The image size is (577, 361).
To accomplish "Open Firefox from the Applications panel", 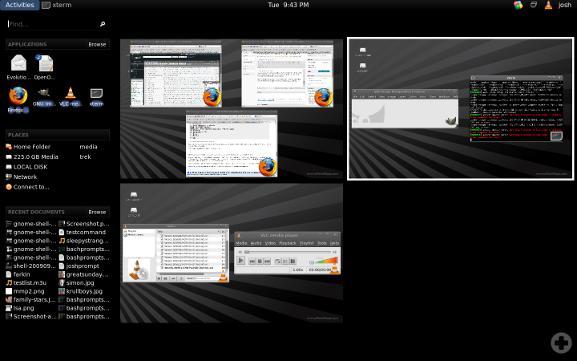I will pyautogui.click(x=18, y=96).
